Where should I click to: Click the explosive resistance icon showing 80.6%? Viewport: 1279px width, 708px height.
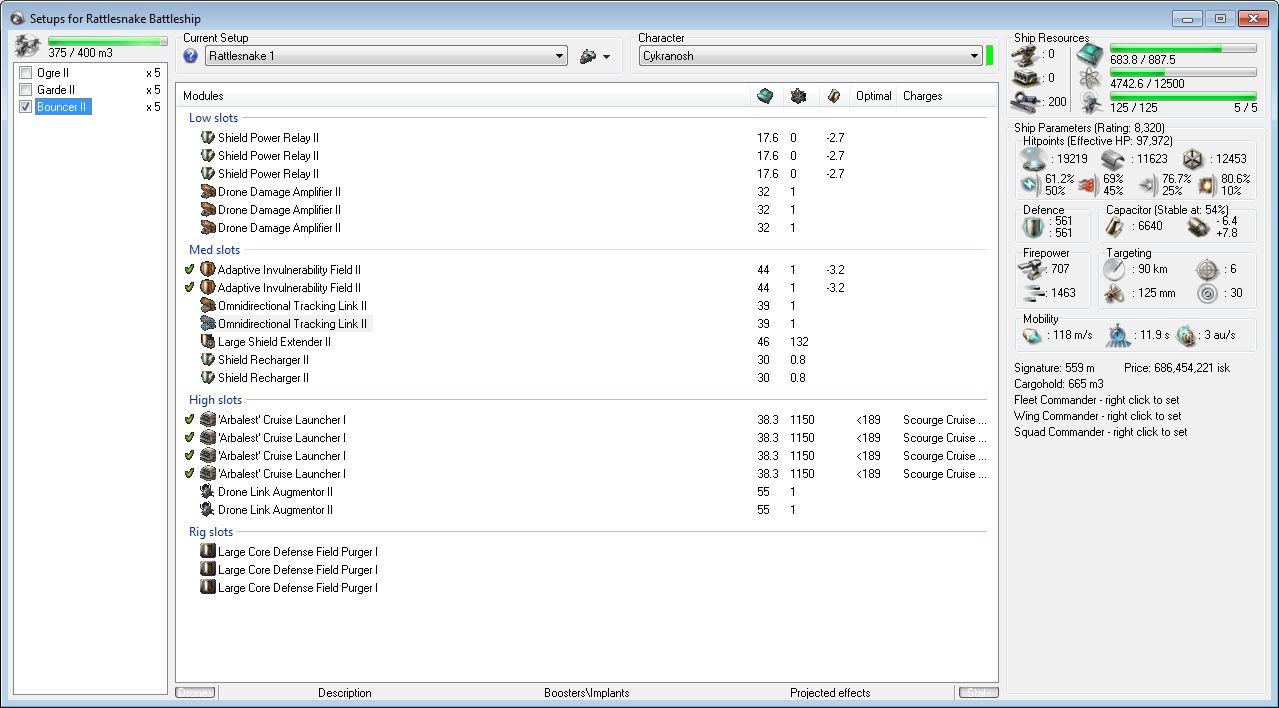pos(1207,184)
